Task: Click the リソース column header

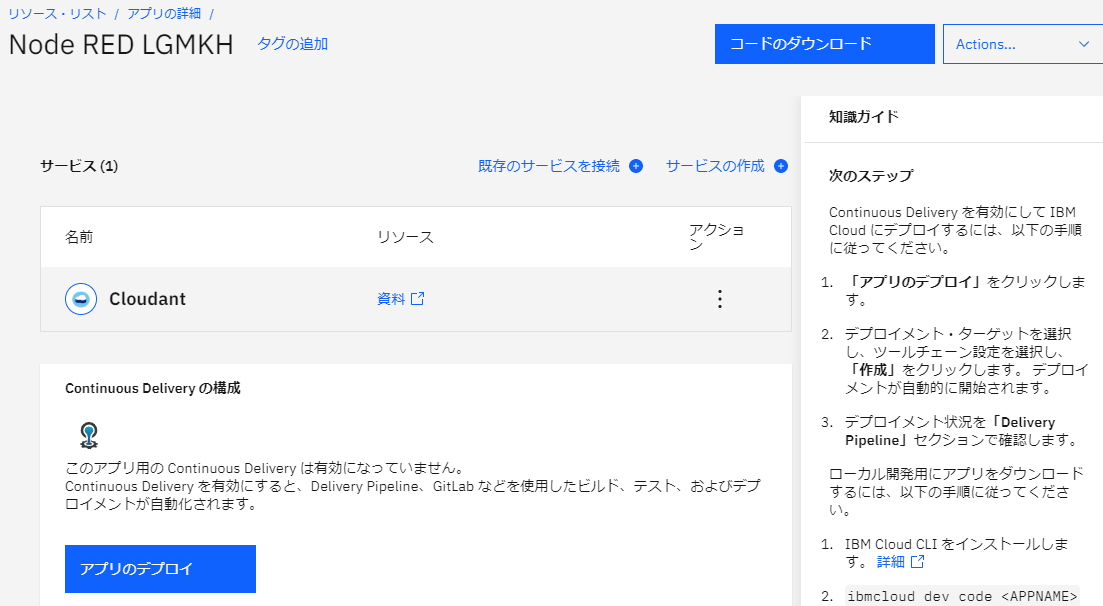Action: (x=405, y=237)
